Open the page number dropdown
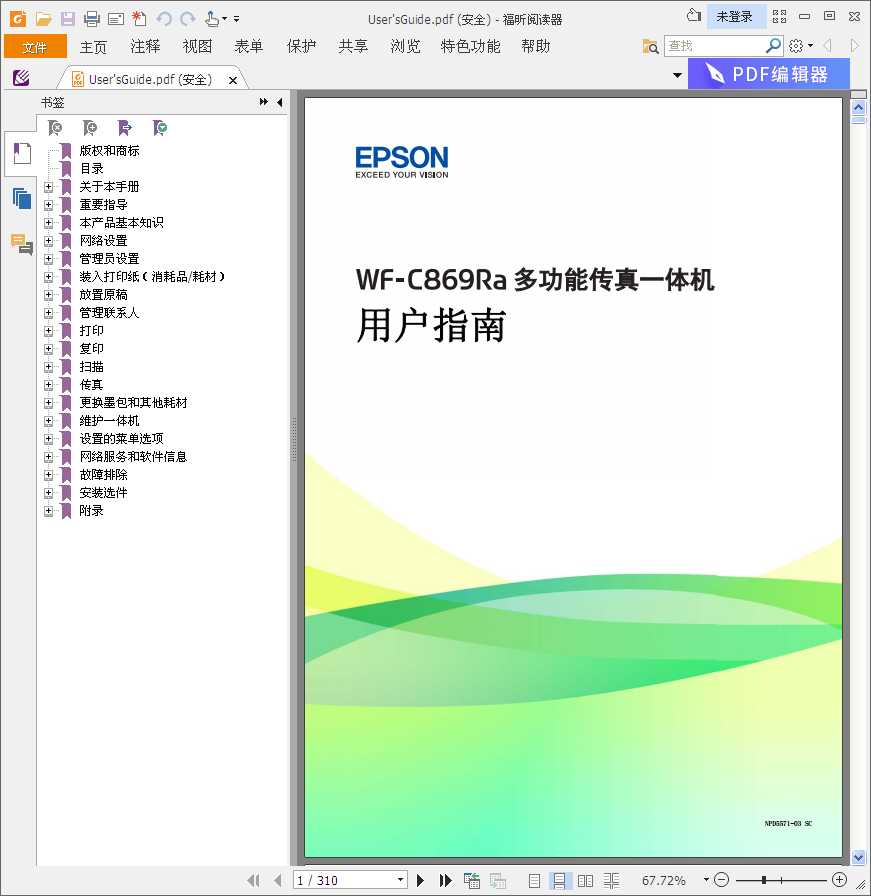 (401, 880)
